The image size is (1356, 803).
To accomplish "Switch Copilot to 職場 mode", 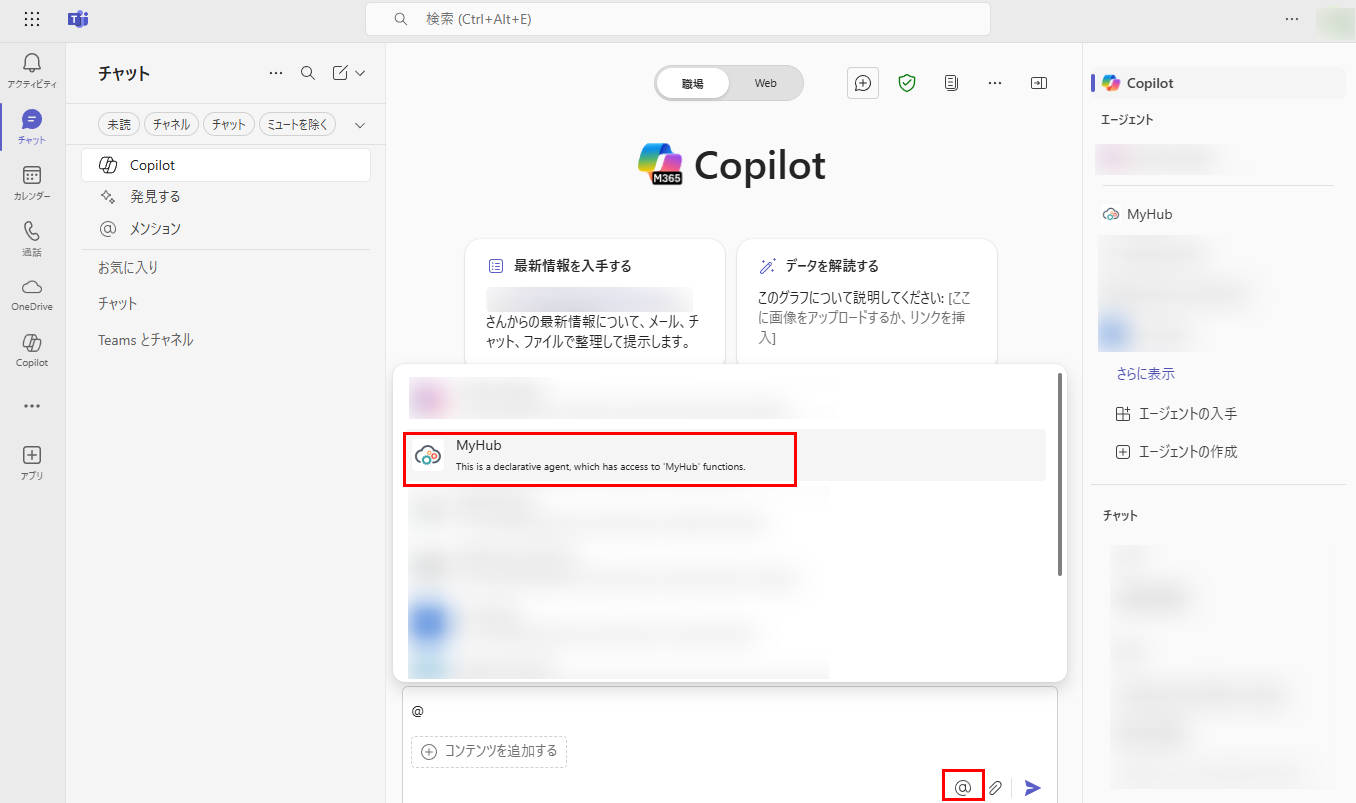I will [x=692, y=83].
